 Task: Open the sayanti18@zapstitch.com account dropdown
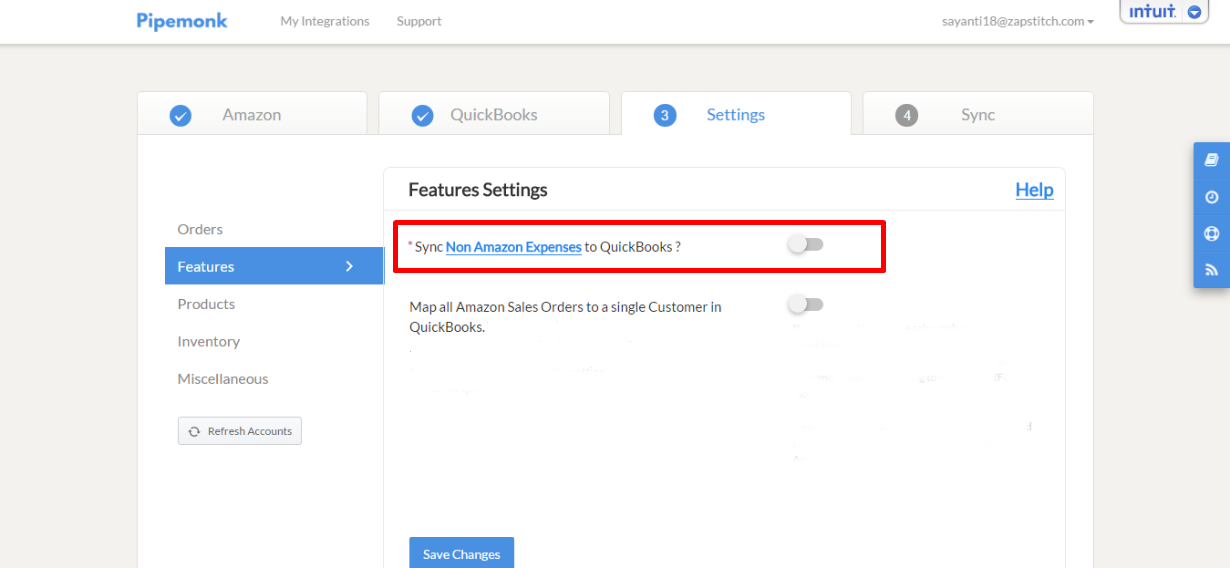[1018, 21]
